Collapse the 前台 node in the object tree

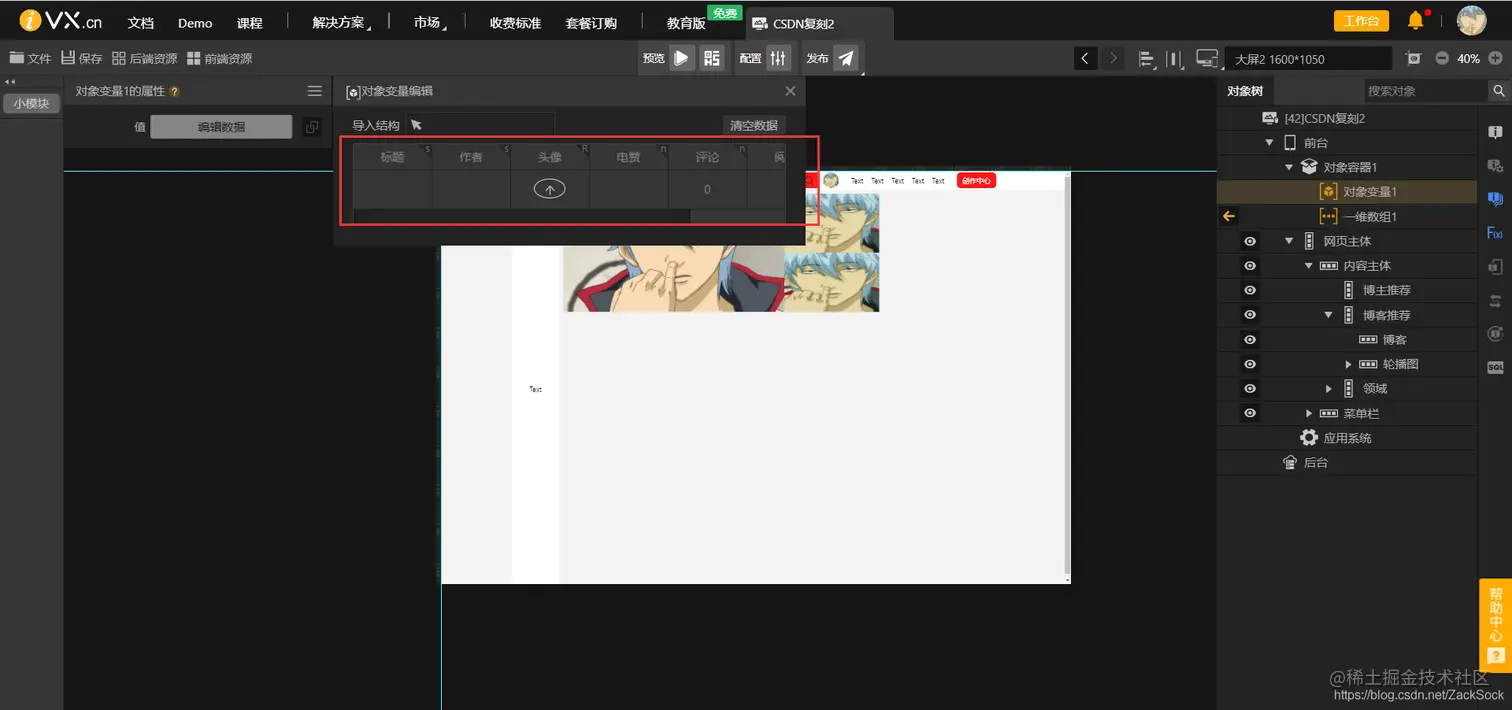point(1270,142)
